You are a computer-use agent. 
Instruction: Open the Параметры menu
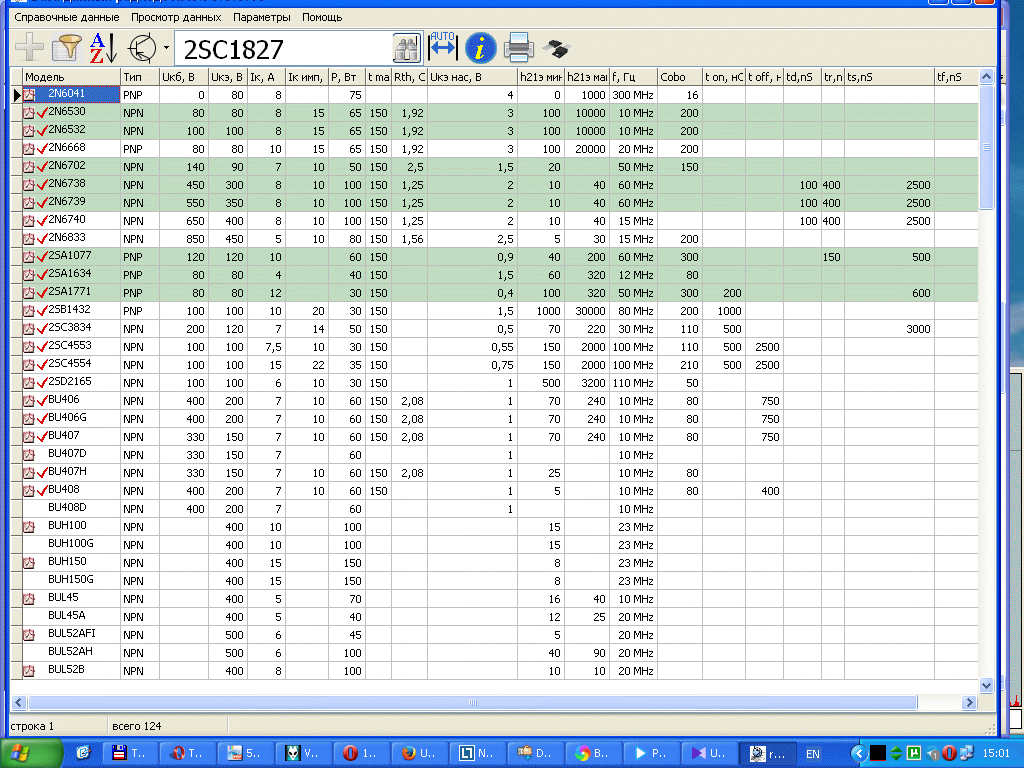click(x=261, y=17)
